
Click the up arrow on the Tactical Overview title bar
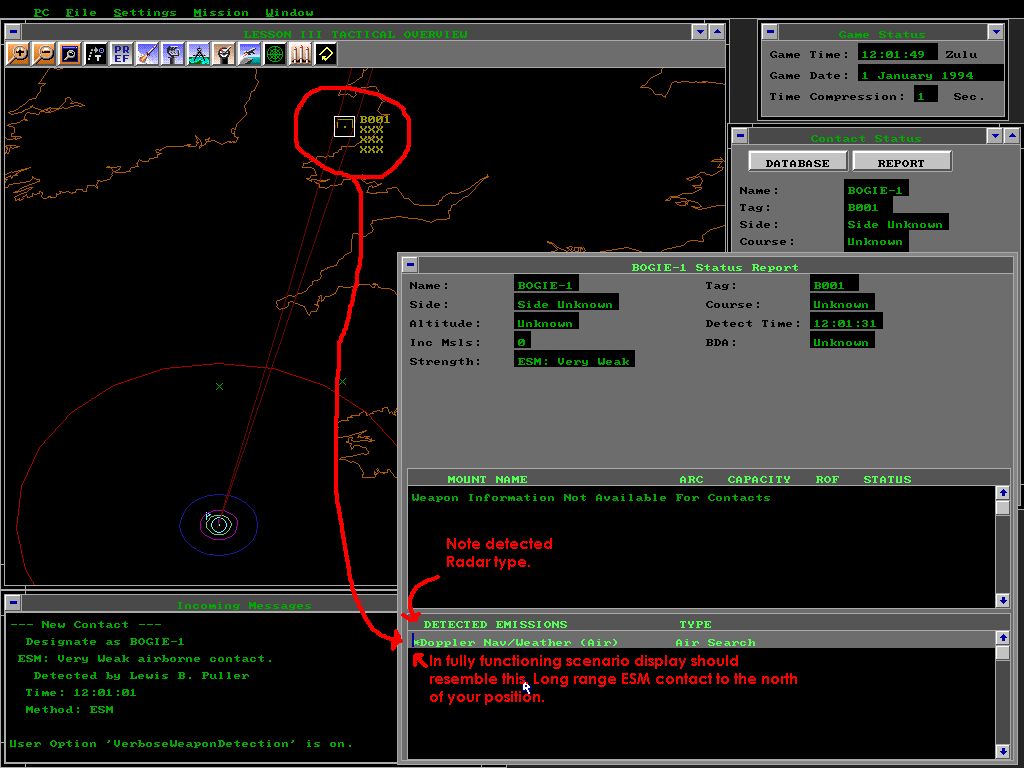pos(717,32)
